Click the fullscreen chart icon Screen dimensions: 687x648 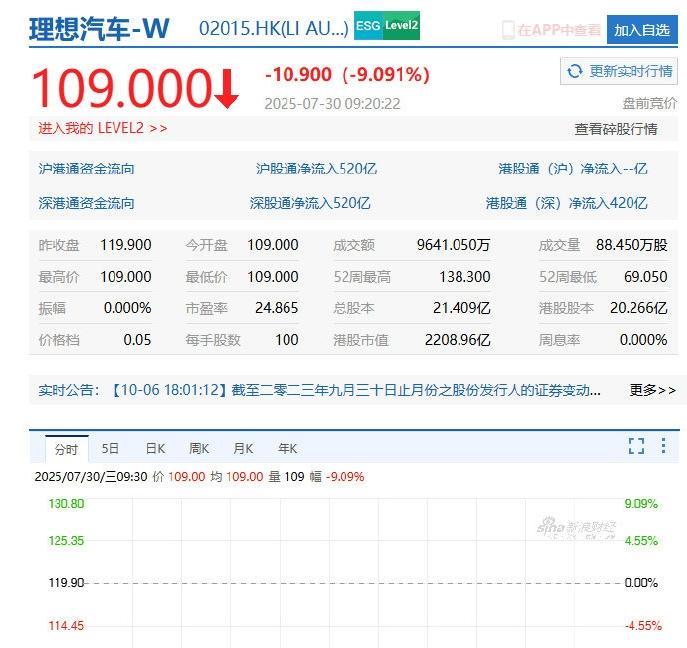click(636, 446)
